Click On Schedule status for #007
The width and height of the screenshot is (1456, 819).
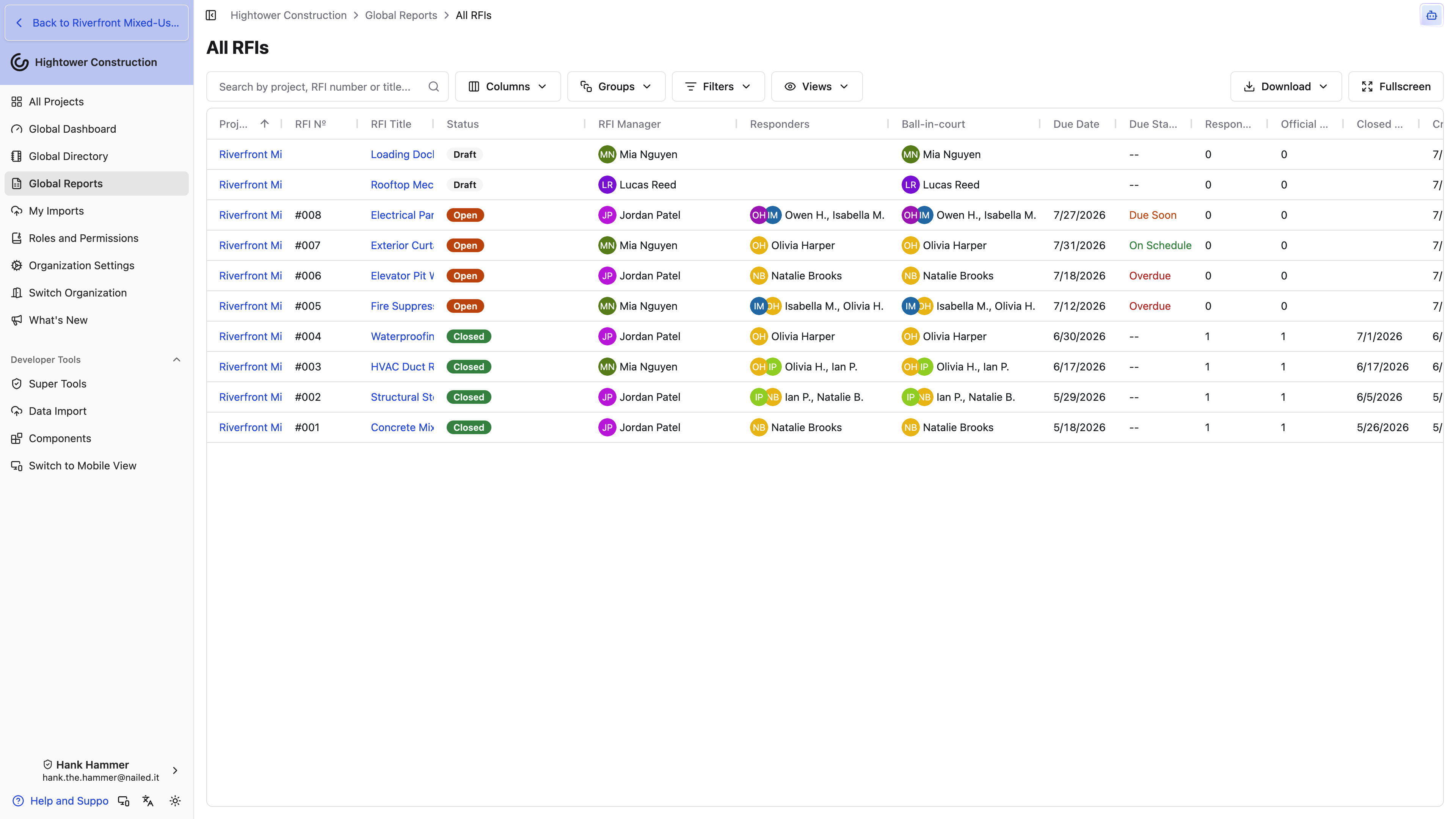tap(1160, 245)
